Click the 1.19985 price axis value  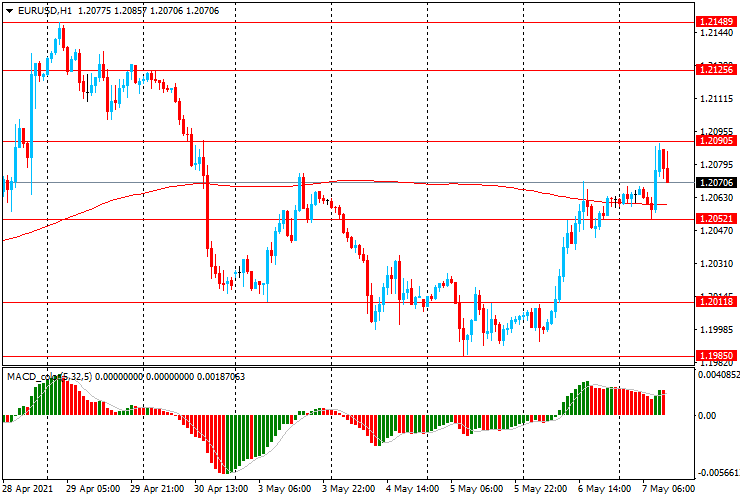pyautogui.click(x=717, y=330)
